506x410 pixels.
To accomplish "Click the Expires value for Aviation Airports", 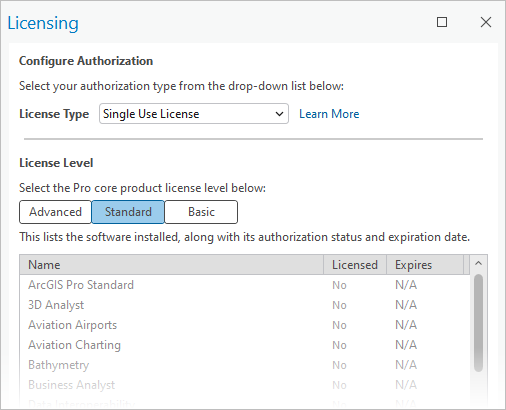I will click(x=406, y=325).
